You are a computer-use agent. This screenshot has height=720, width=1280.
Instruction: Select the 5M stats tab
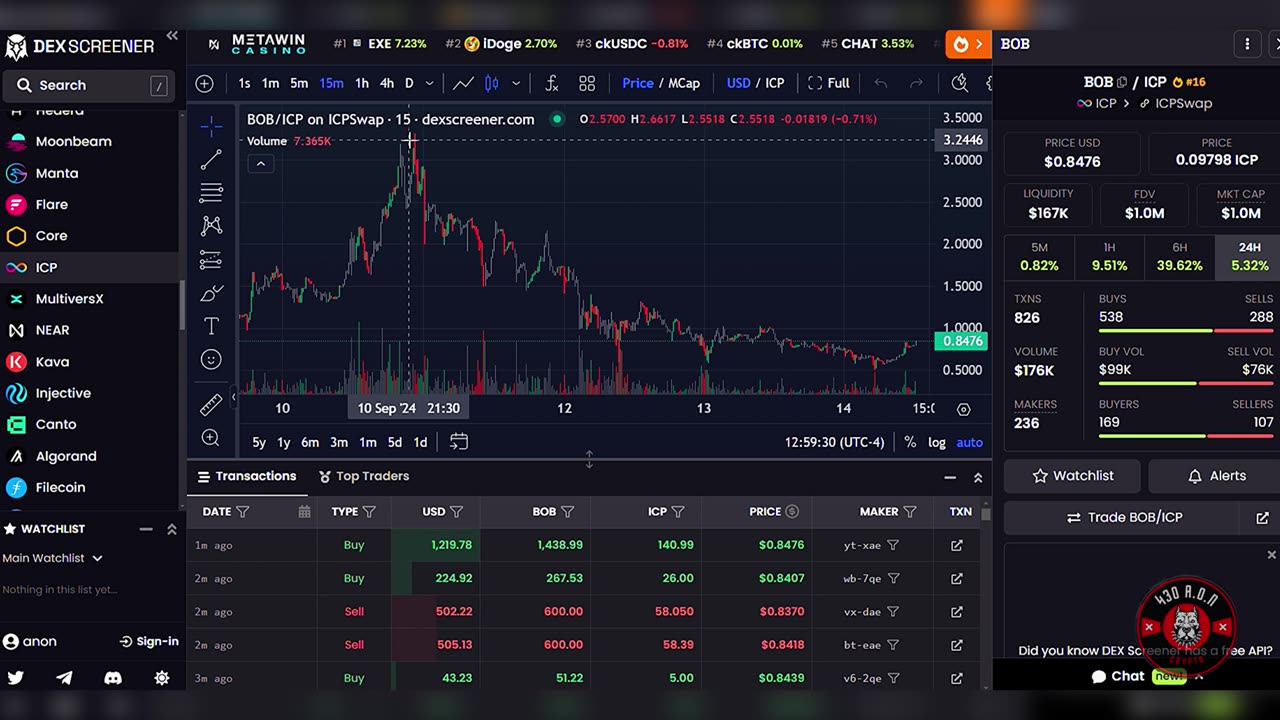1039,257
